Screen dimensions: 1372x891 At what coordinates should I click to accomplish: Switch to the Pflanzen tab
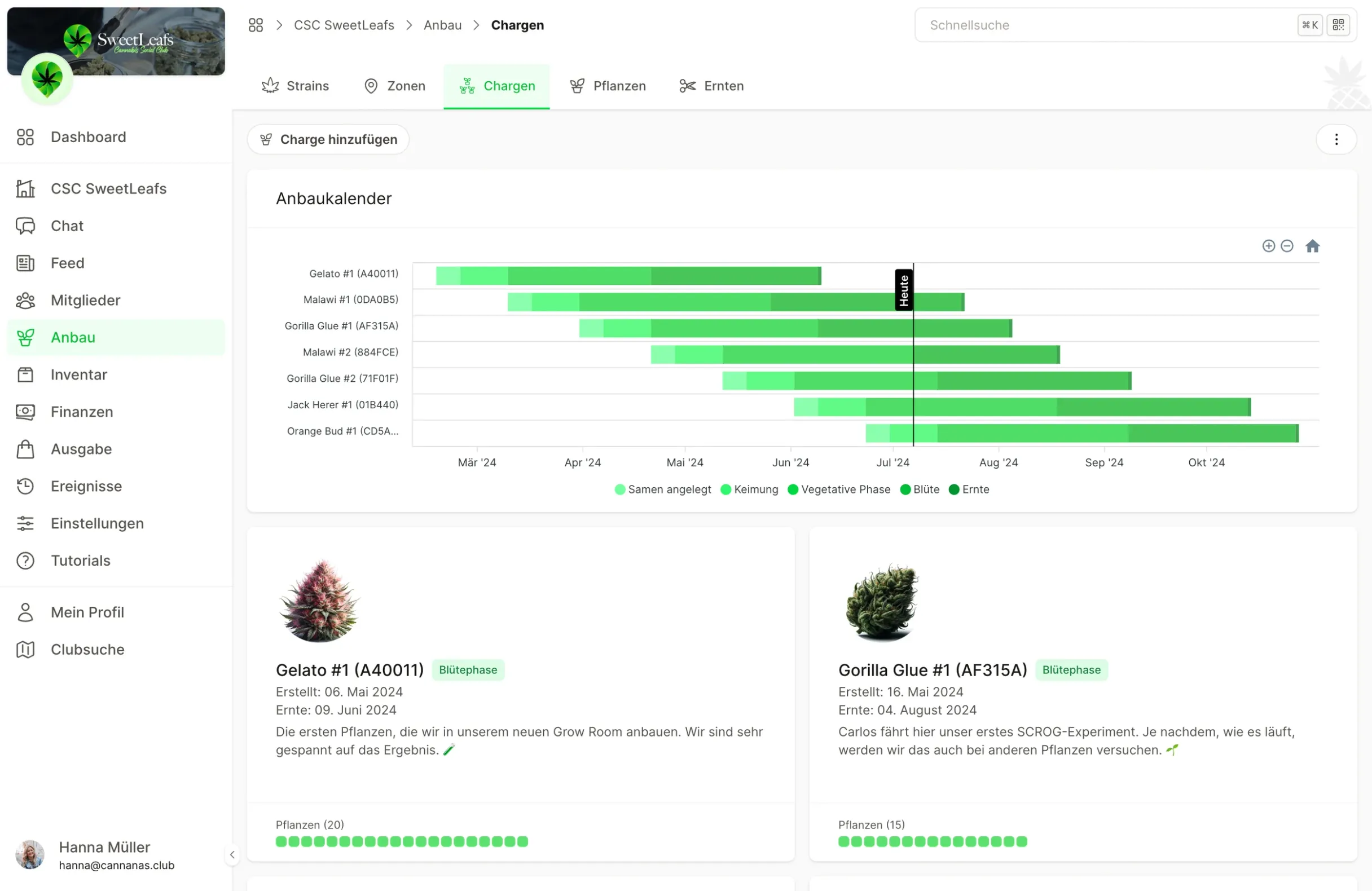click(x=608, y=85)
